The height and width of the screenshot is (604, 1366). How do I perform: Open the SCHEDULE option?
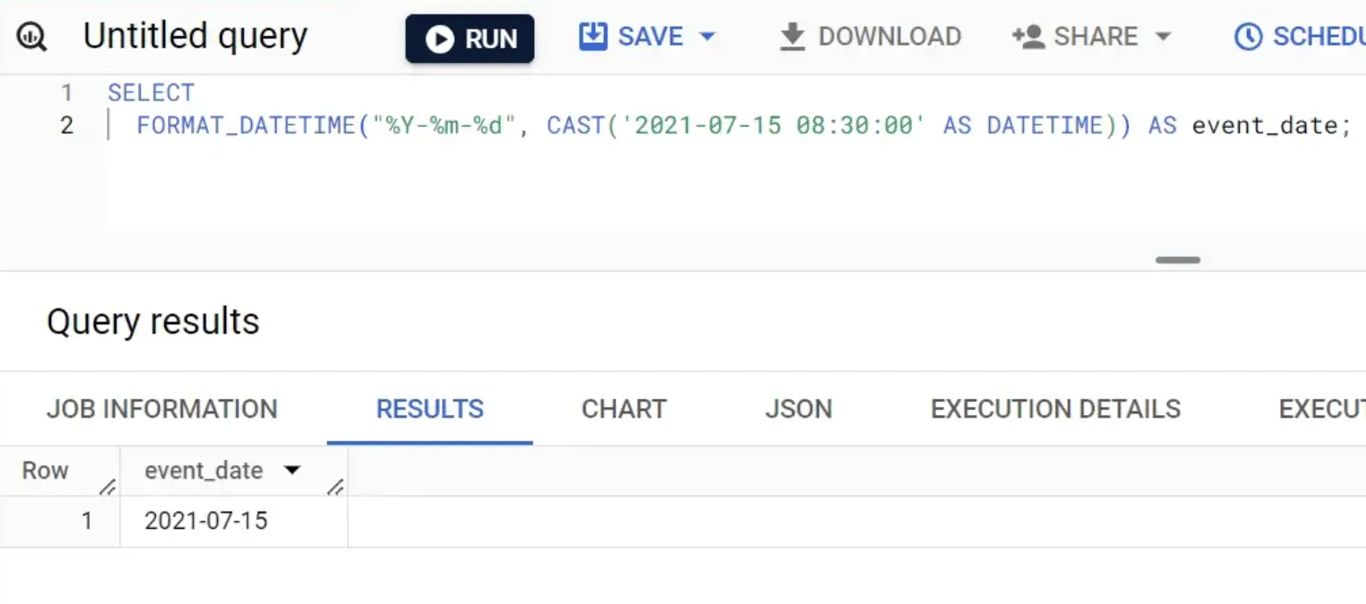point(1300,37)
